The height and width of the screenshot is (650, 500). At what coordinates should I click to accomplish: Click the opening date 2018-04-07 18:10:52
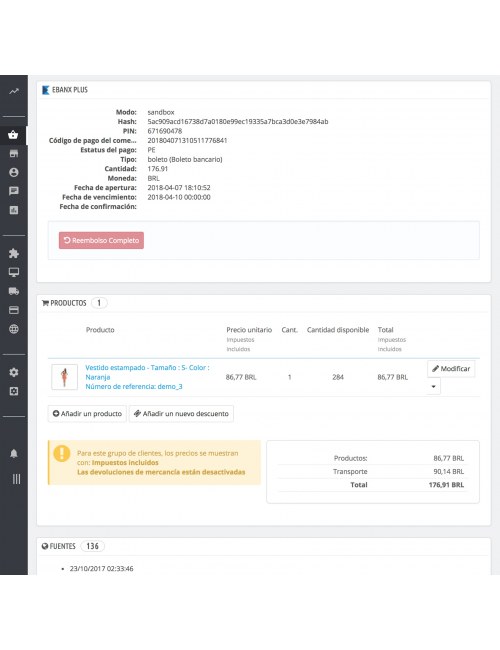click(179, 188)
